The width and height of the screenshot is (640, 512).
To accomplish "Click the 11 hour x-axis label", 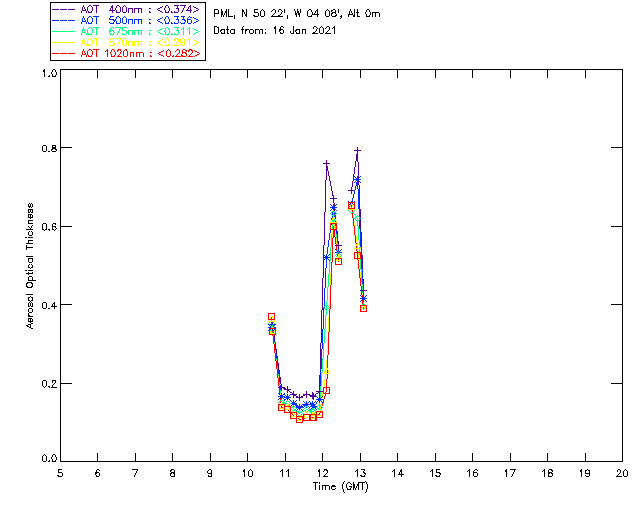I will [285, 473].
